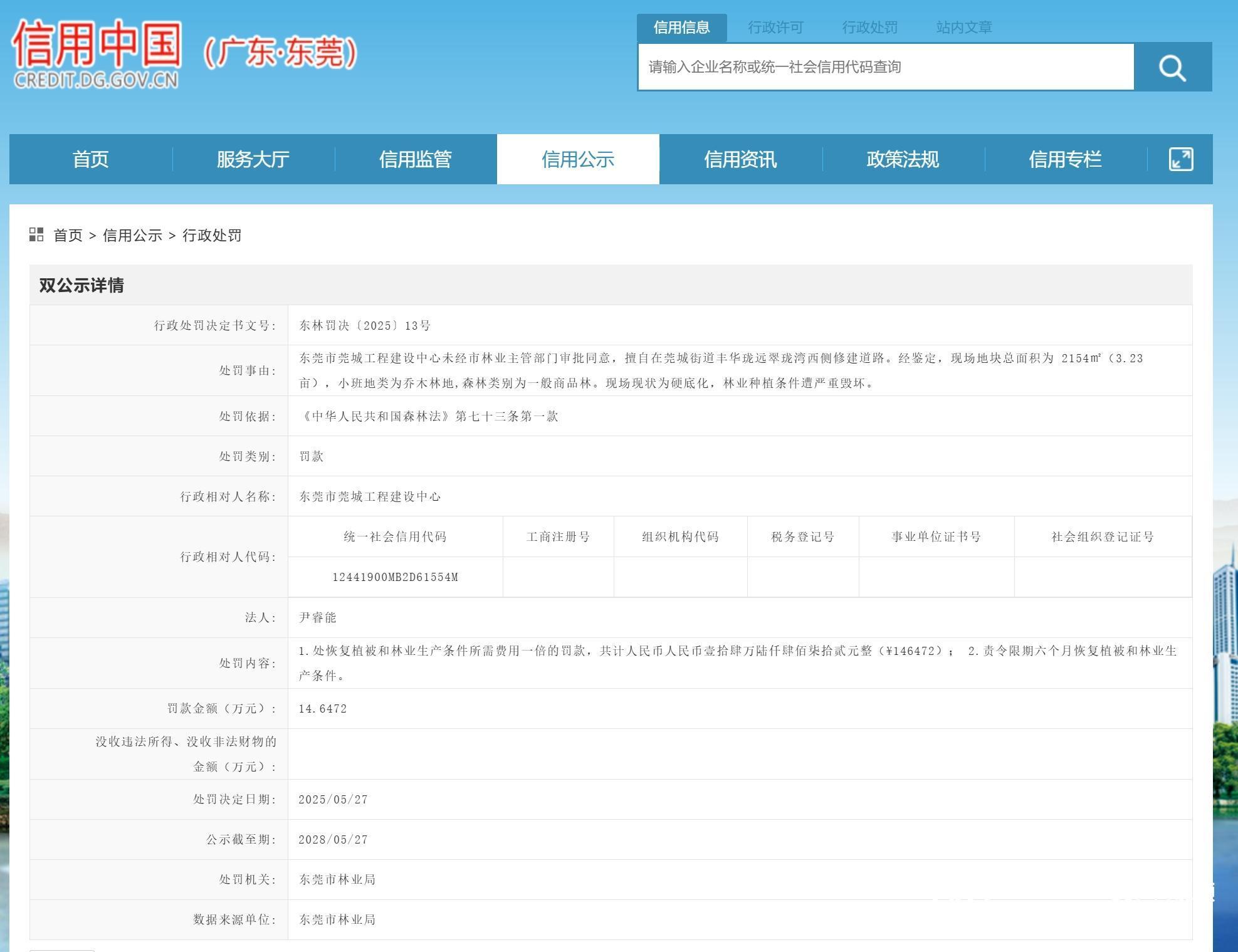Switch to 行政许可 search tab

click(775, 28)
